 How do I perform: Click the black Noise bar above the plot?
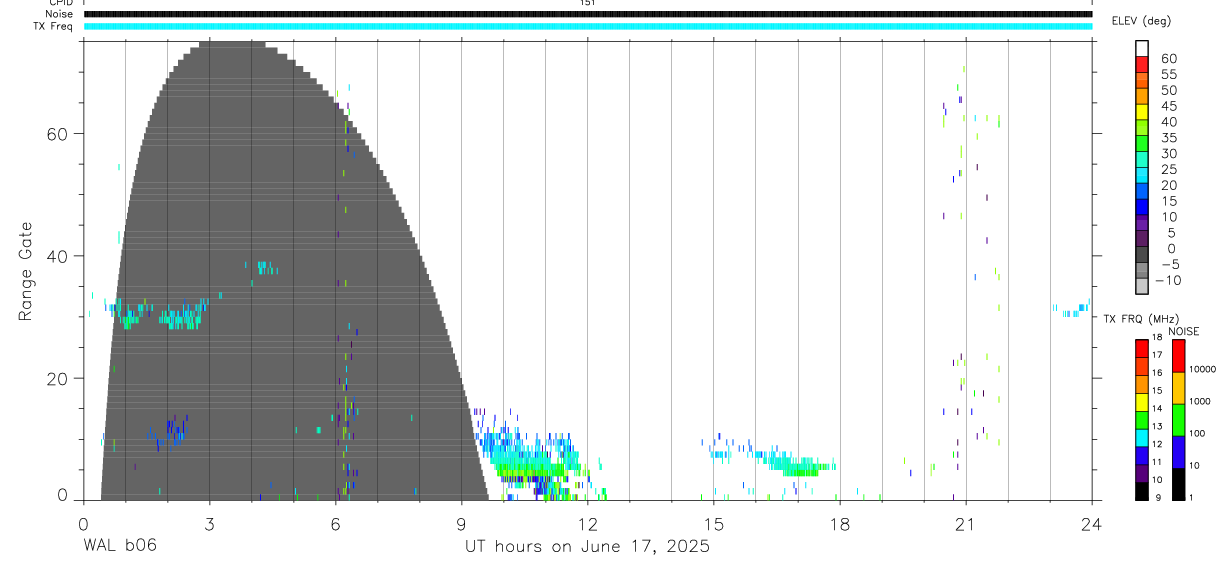pos(587,14)
